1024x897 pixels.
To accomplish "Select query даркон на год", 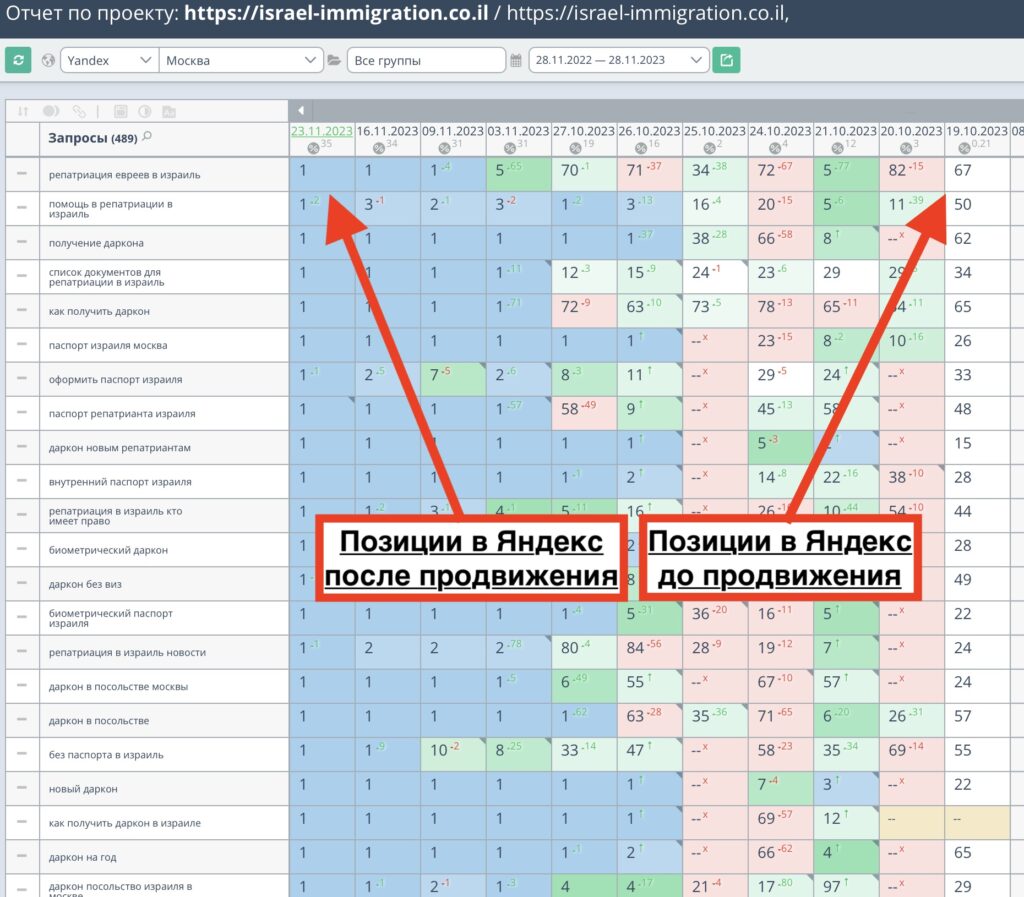I will pyautogui.click(x=82, y=857).
